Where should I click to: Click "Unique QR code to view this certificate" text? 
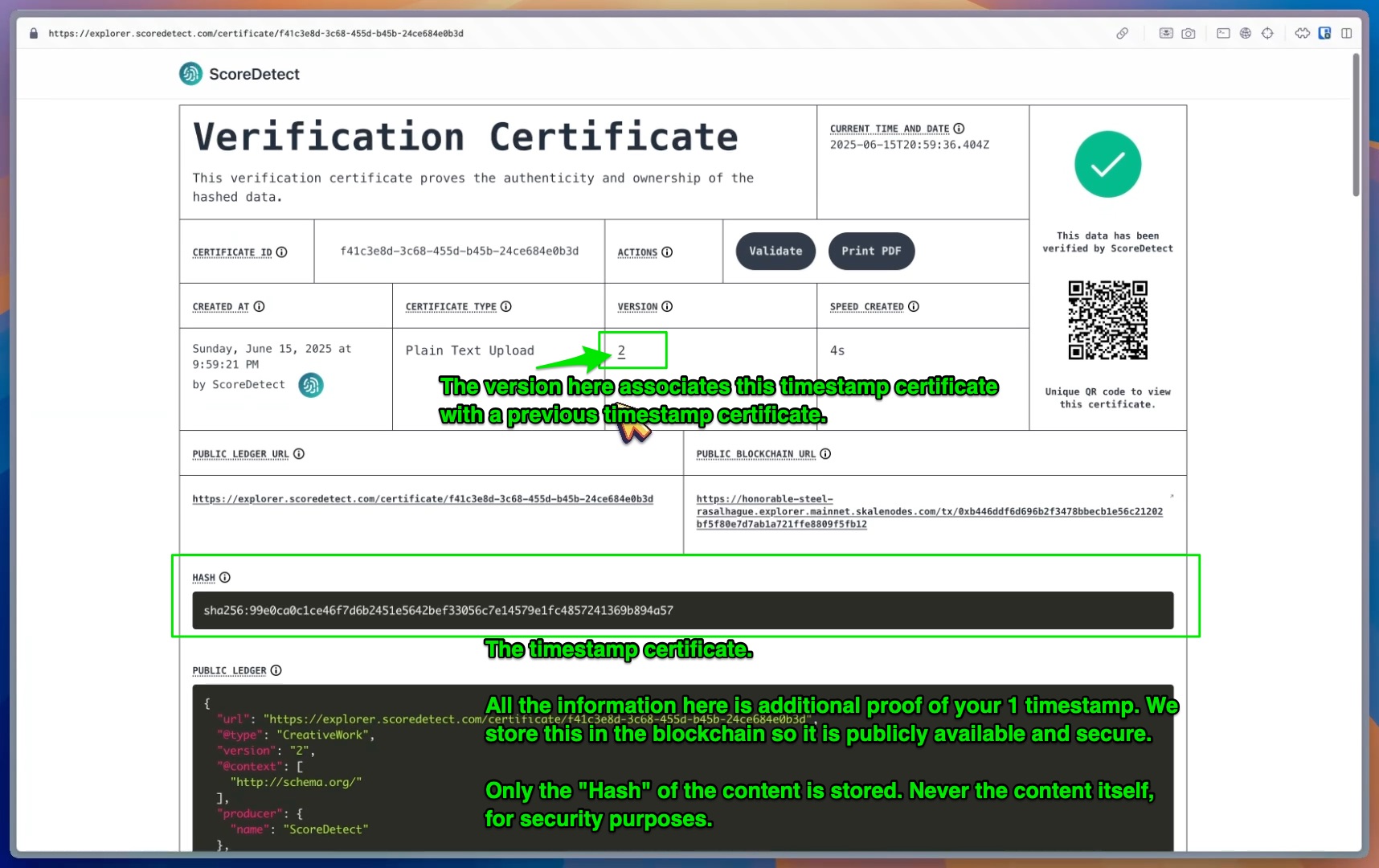(x=1107, y=398)
